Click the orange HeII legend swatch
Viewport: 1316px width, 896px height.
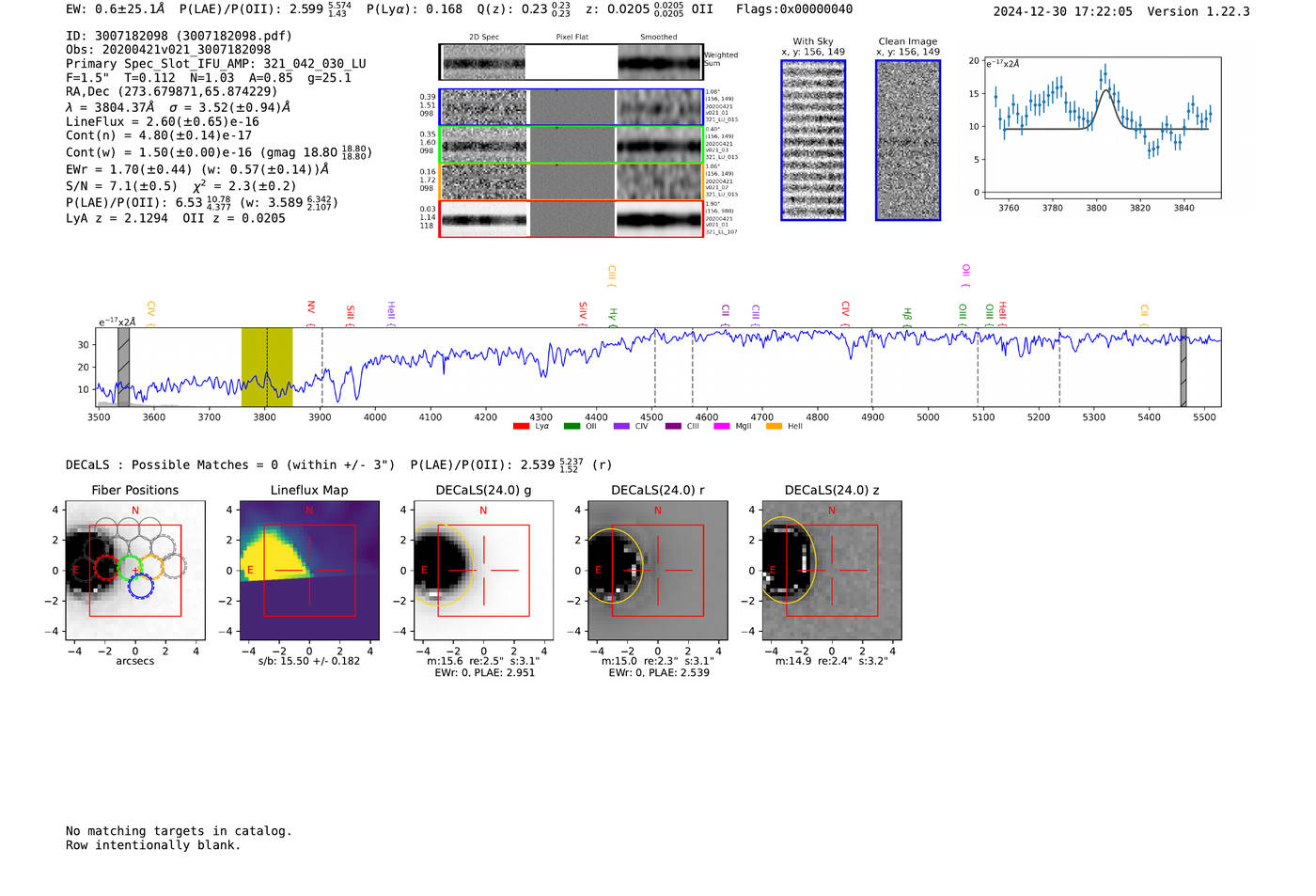pyautogui.click(x=775, y=426)
